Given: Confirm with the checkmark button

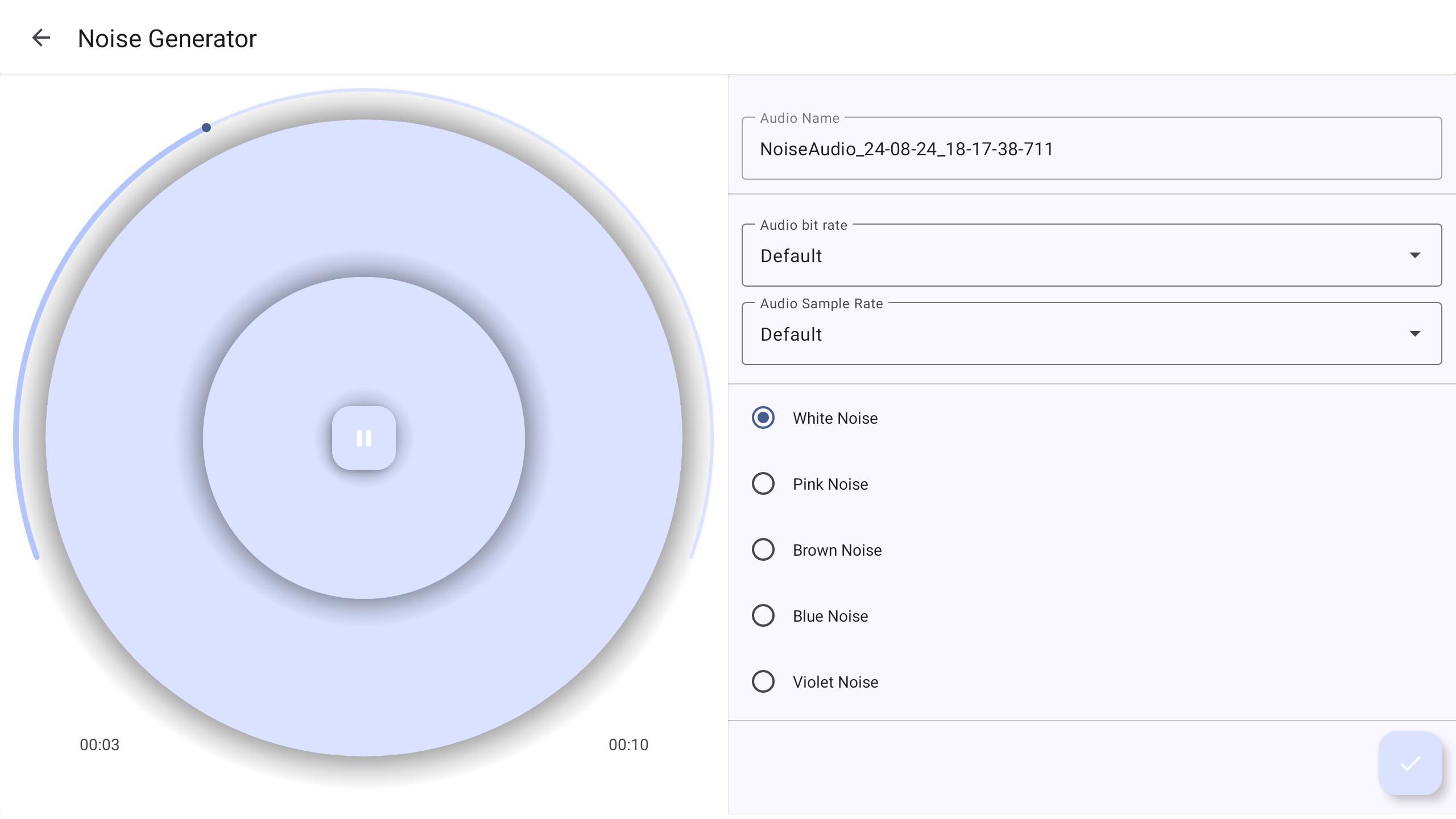Looking at the screenshot, I should click(x=1410, y=763).
